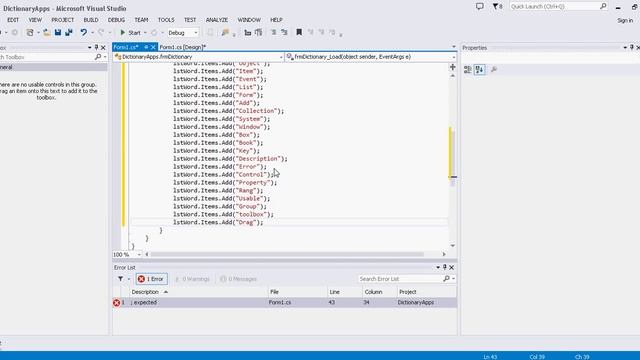Switch to the Form1.cs [Design]* tab
The width and height of the screenshot is (640, 360).
click(x=182, y=47)
